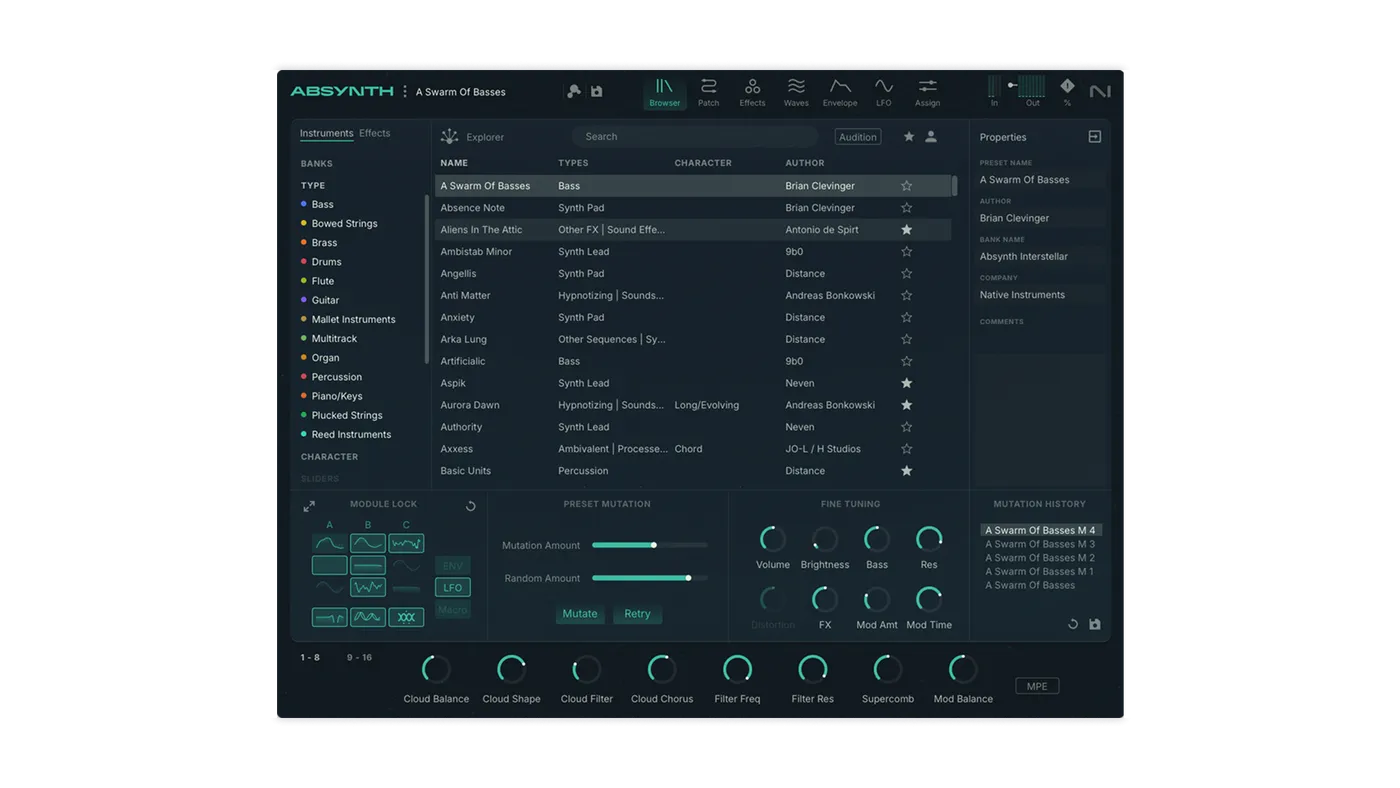The image size is (1400, 788).
Task: Select the Anti Matter preset
Action: (693, 296)
